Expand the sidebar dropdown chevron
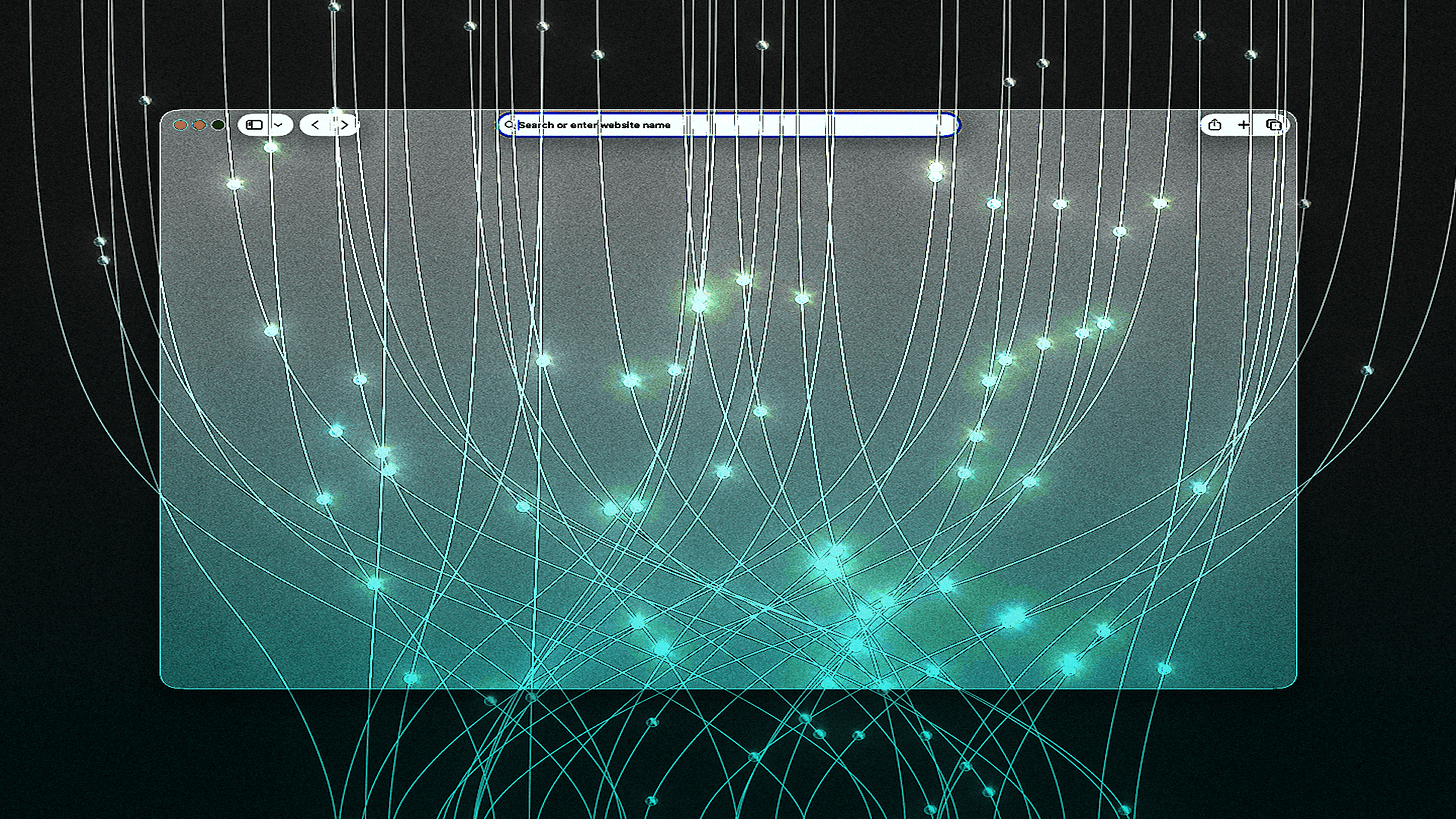Image resolution: width=1456 pixels, height=819 pixels. pos(278,125)
